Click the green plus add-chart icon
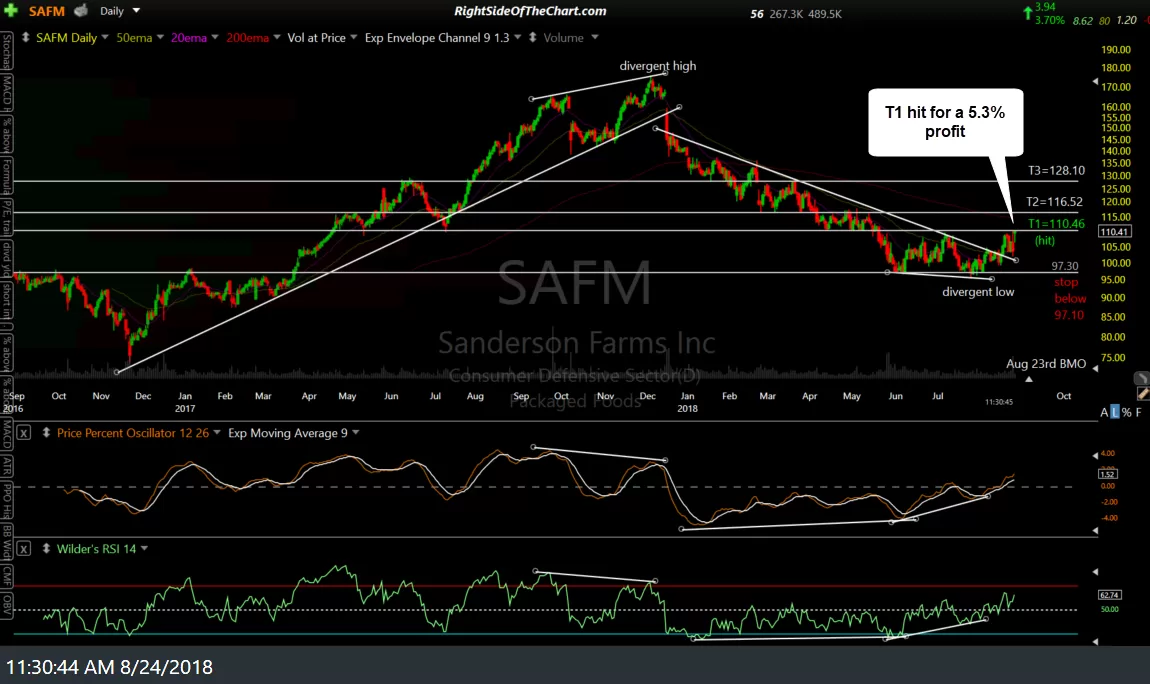This screenshot has height=684, width=1150. 11,10
